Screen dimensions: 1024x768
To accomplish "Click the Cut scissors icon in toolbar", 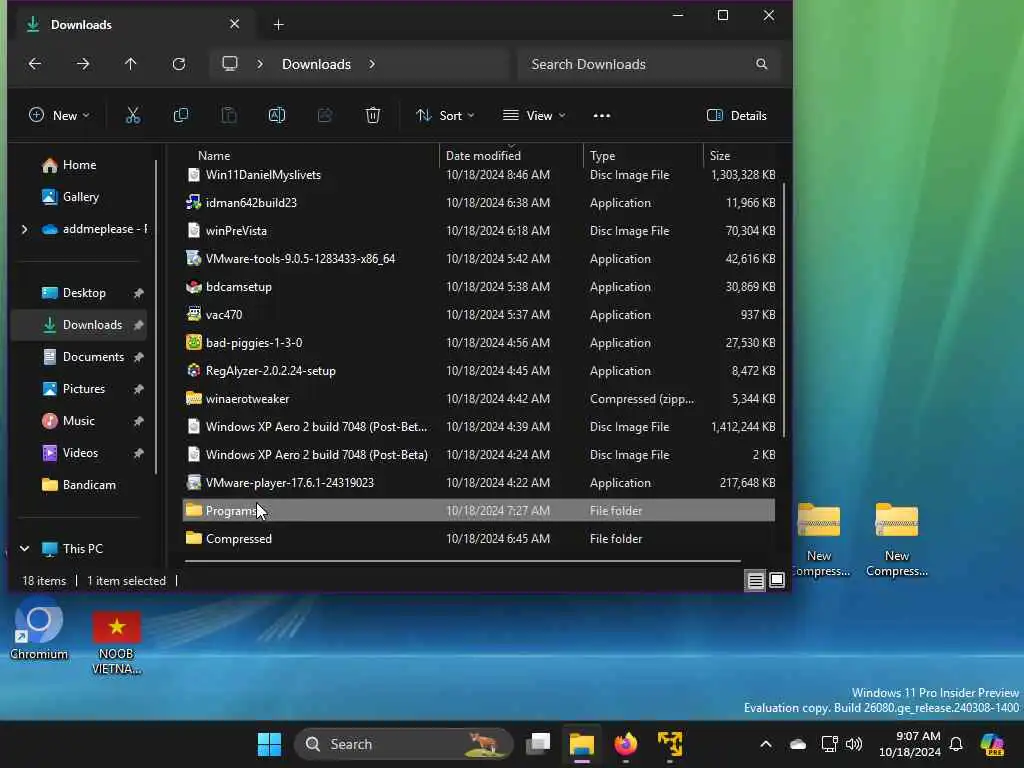I will [133, 116].
